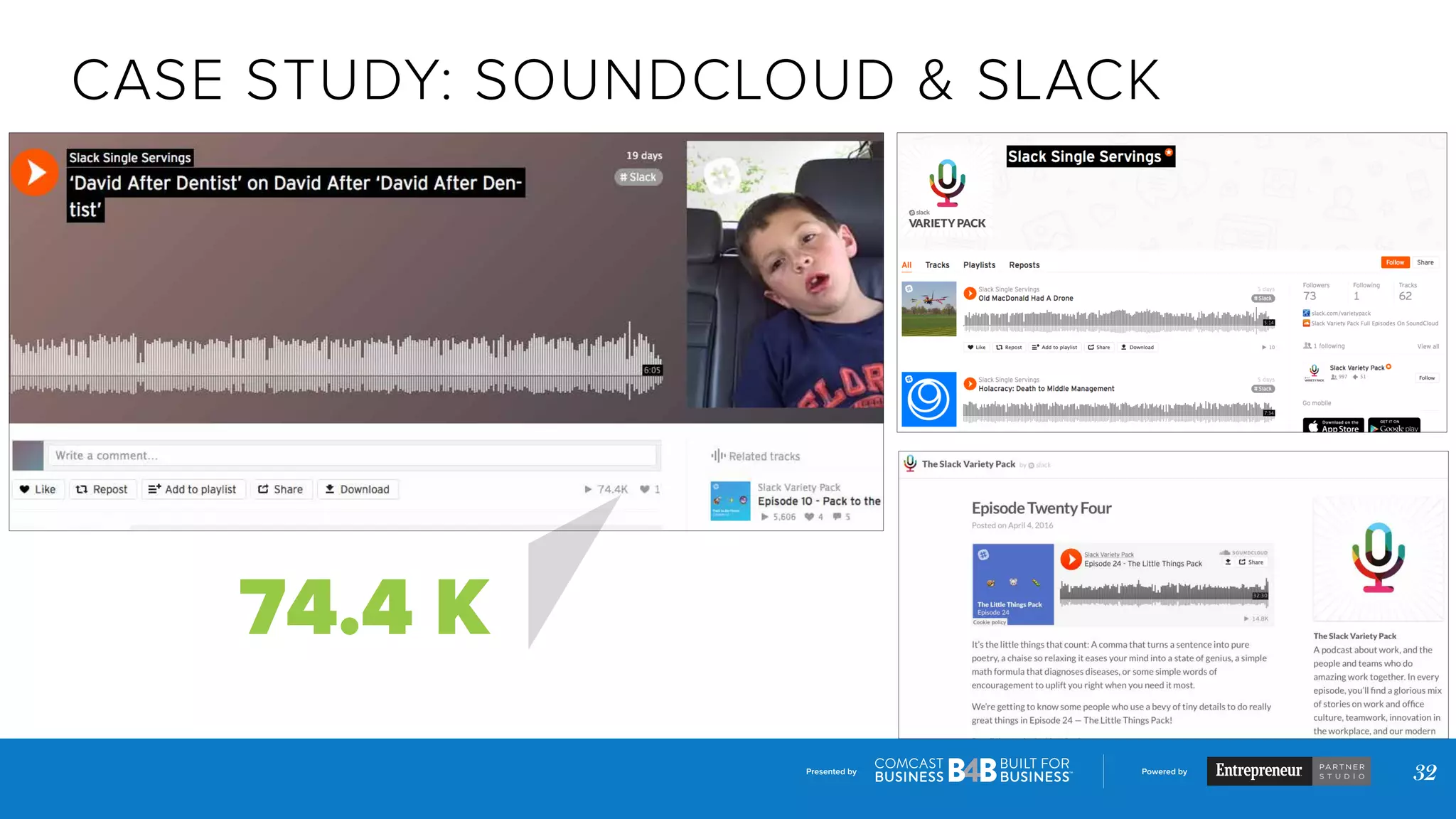Click The Little Things Pack artwork
This screenshot has width=1456, height=819.
(1013, 584)
